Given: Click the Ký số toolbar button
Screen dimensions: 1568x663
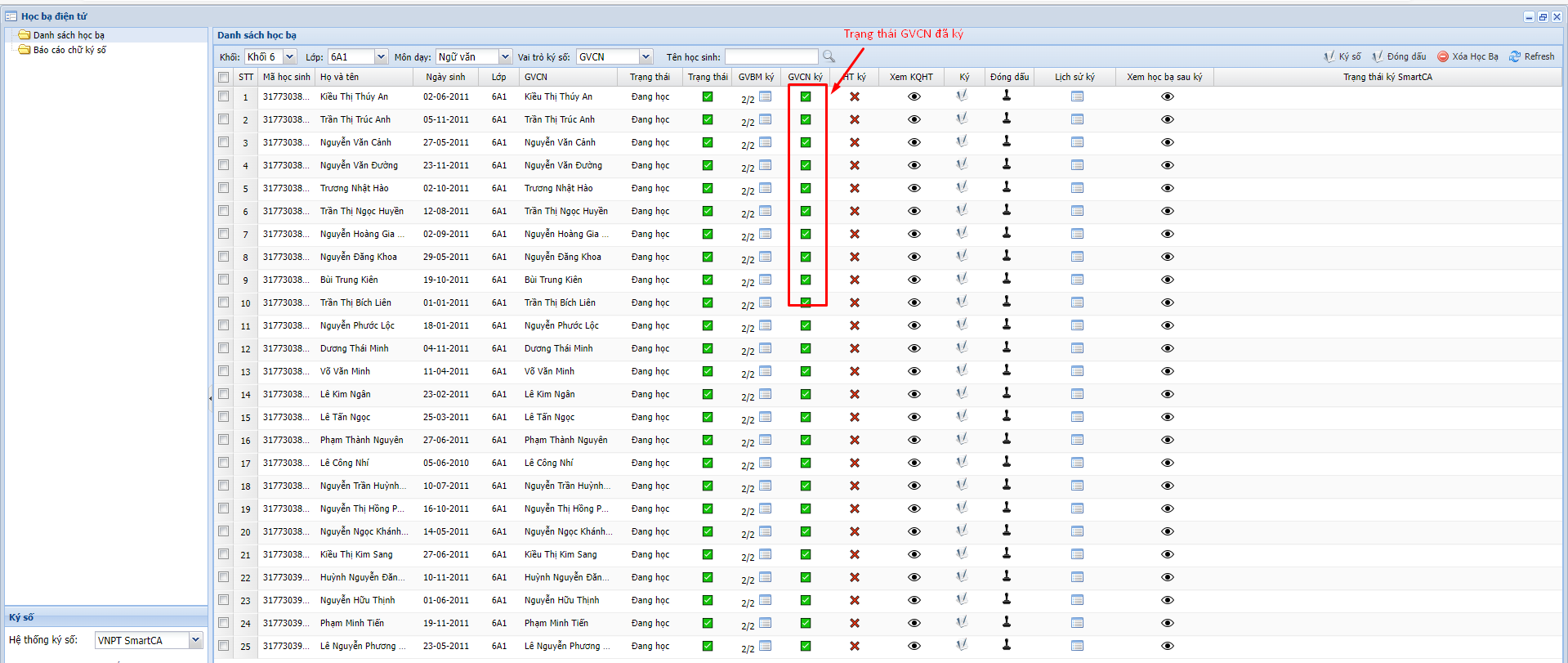Looking at the screenshot, I should (x=1342, y=56).
